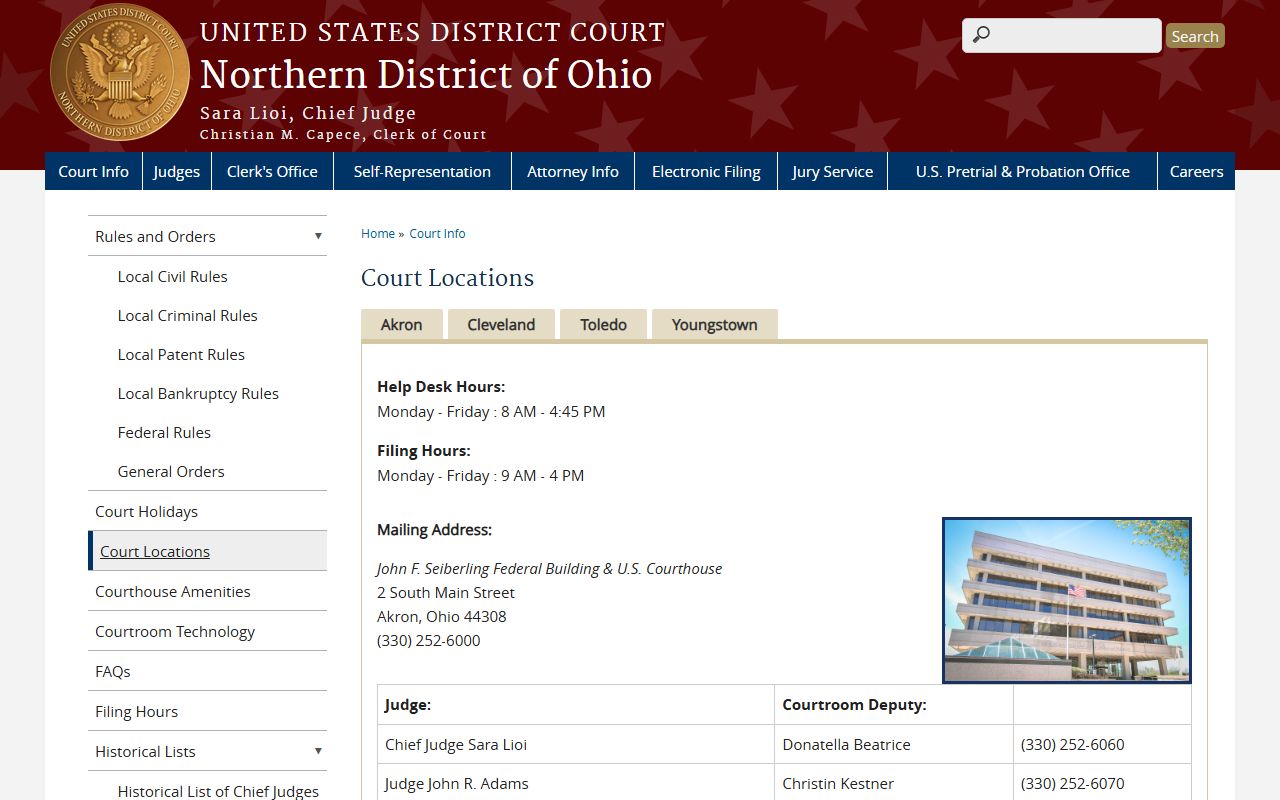
Task: Switch to the Toledo tab
Action: (x=604, y=324)
